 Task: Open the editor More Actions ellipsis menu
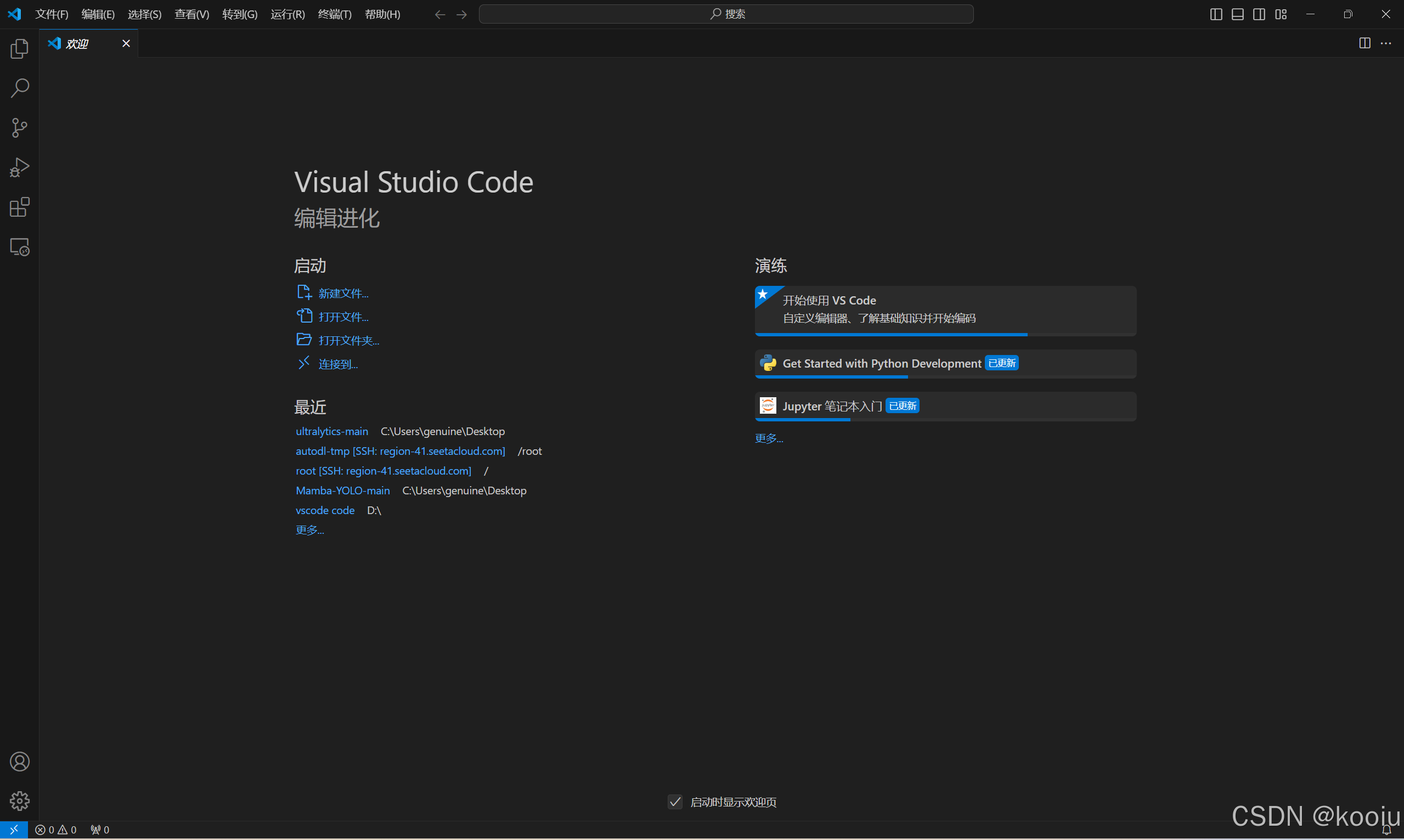tap(1386, 43)
